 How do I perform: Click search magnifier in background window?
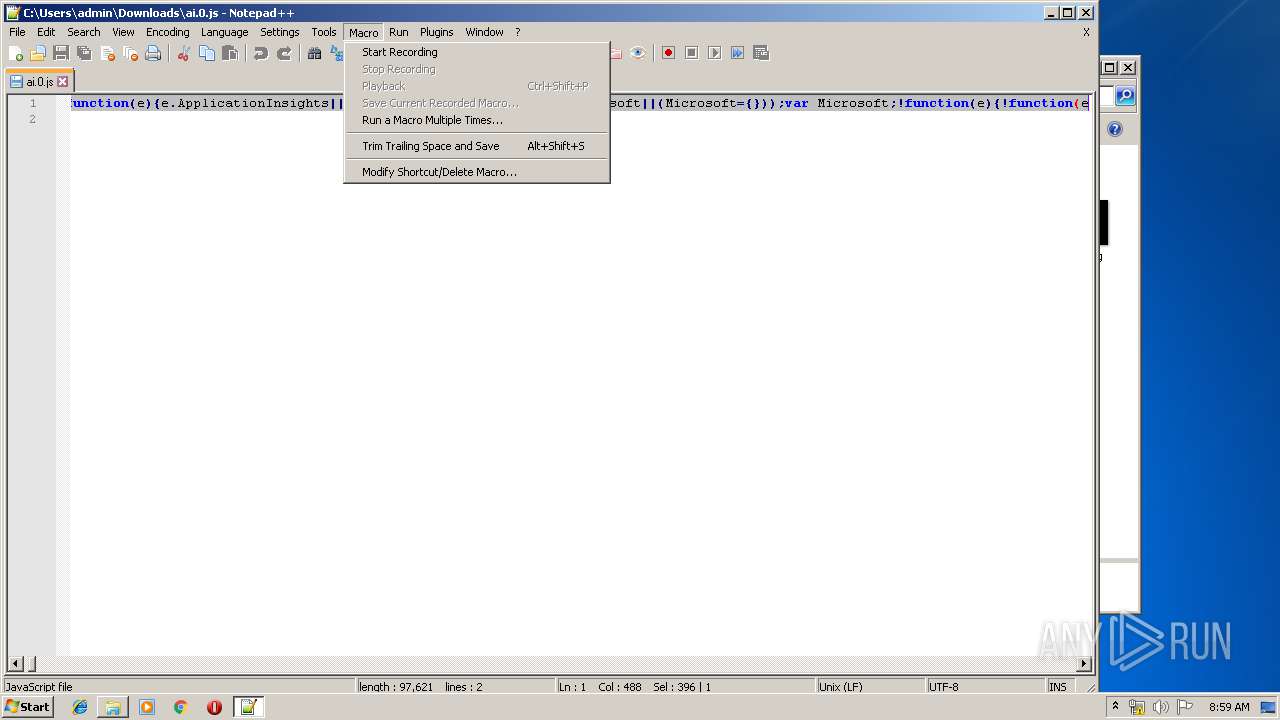pos(1125,96)
